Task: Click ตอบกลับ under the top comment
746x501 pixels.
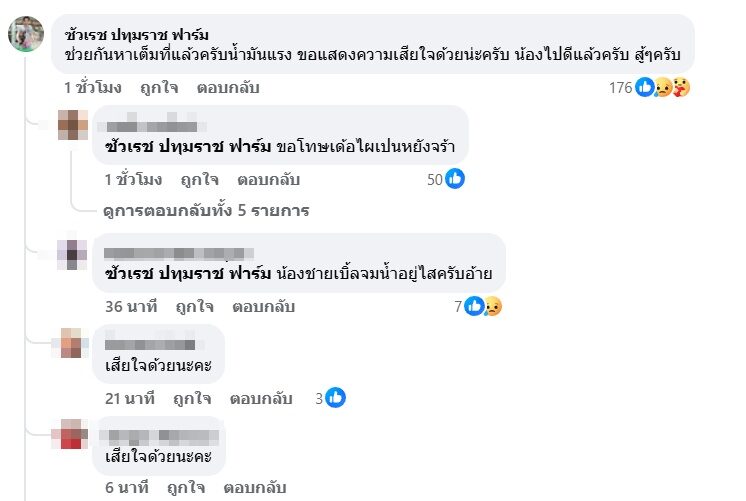Action: (227, 88)
